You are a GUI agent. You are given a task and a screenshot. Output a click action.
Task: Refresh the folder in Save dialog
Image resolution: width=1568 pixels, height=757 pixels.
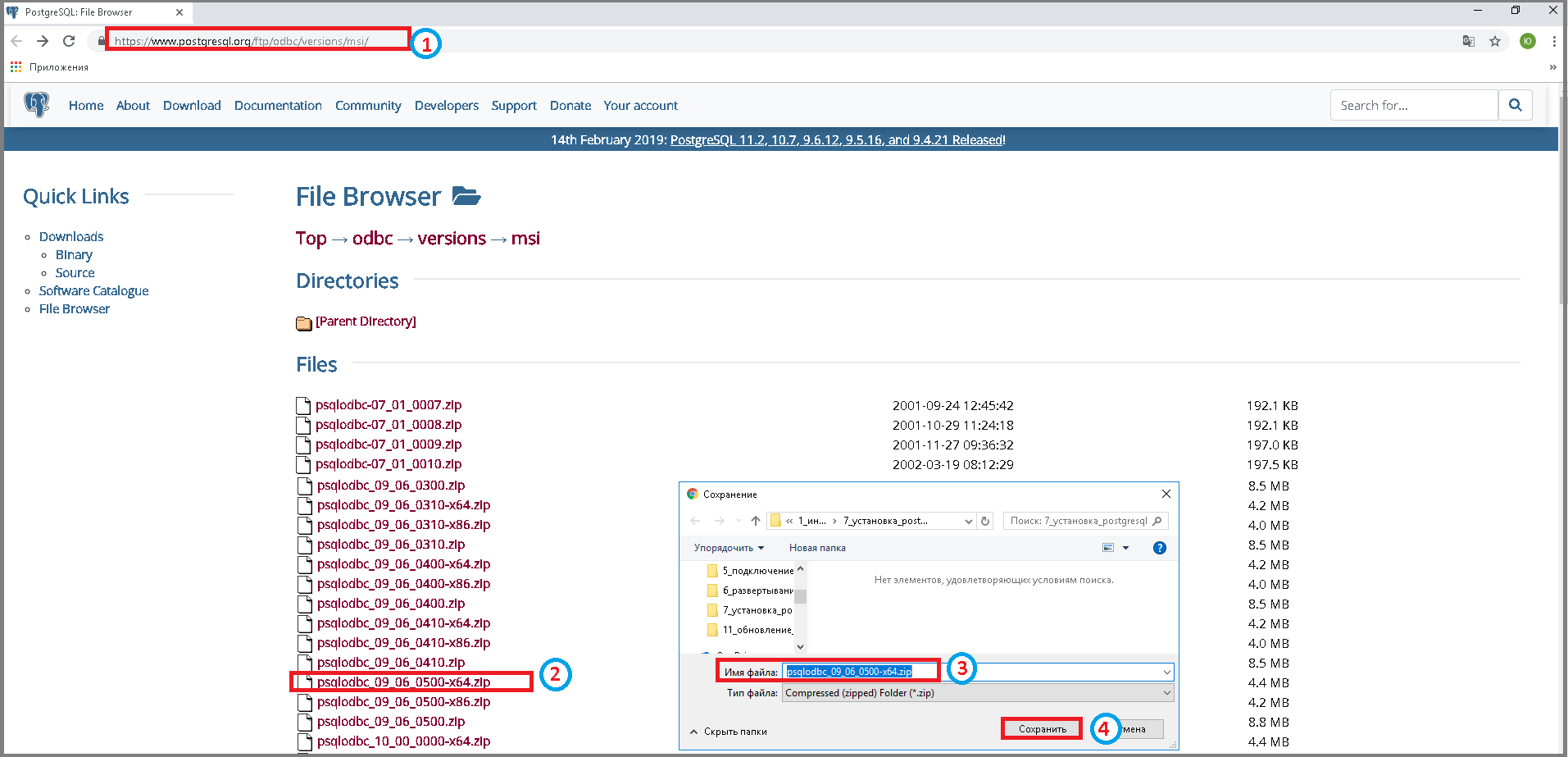coord(986,521)
